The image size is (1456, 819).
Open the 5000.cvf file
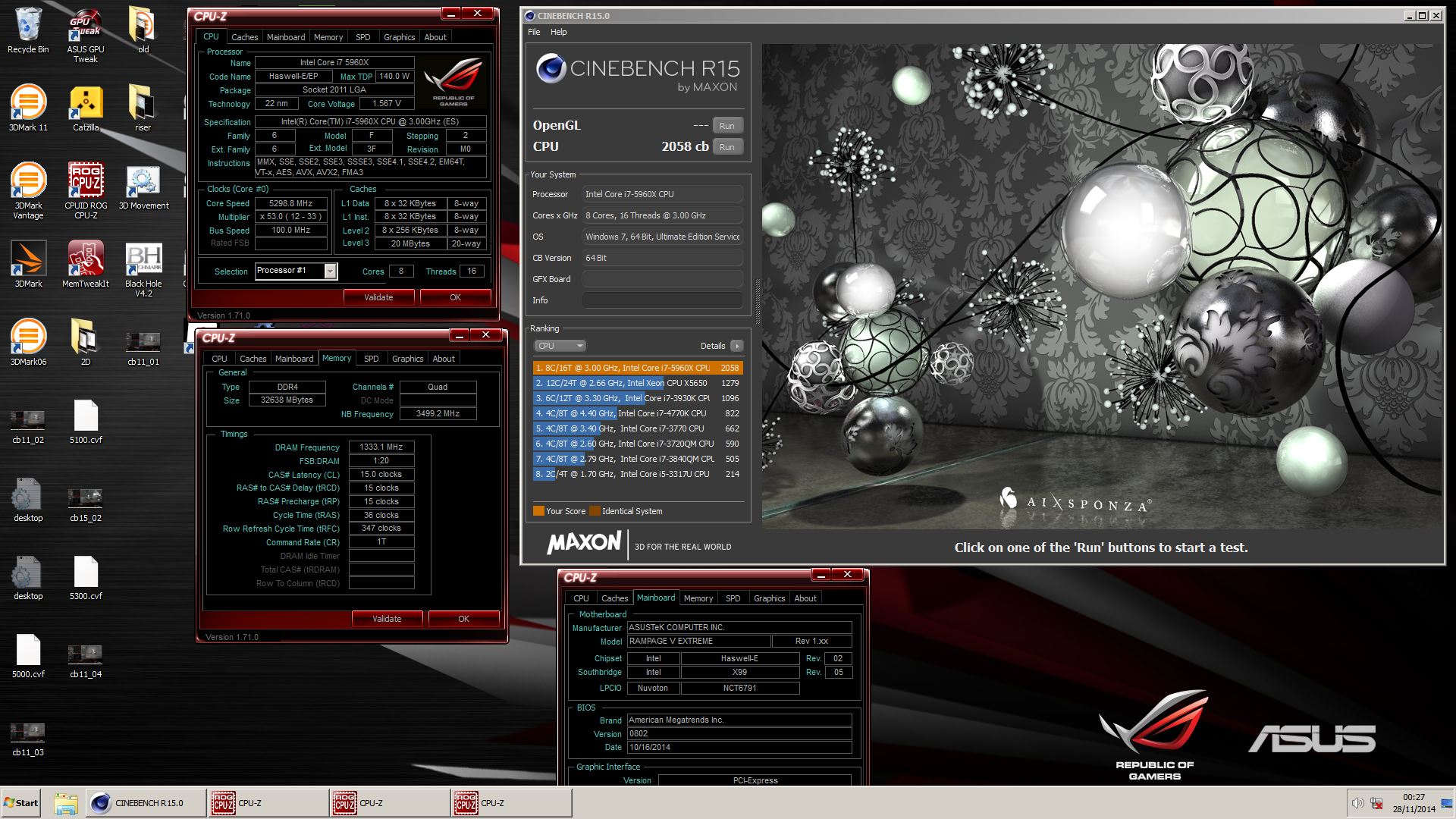pyautogui.click(x=28, y=656)
